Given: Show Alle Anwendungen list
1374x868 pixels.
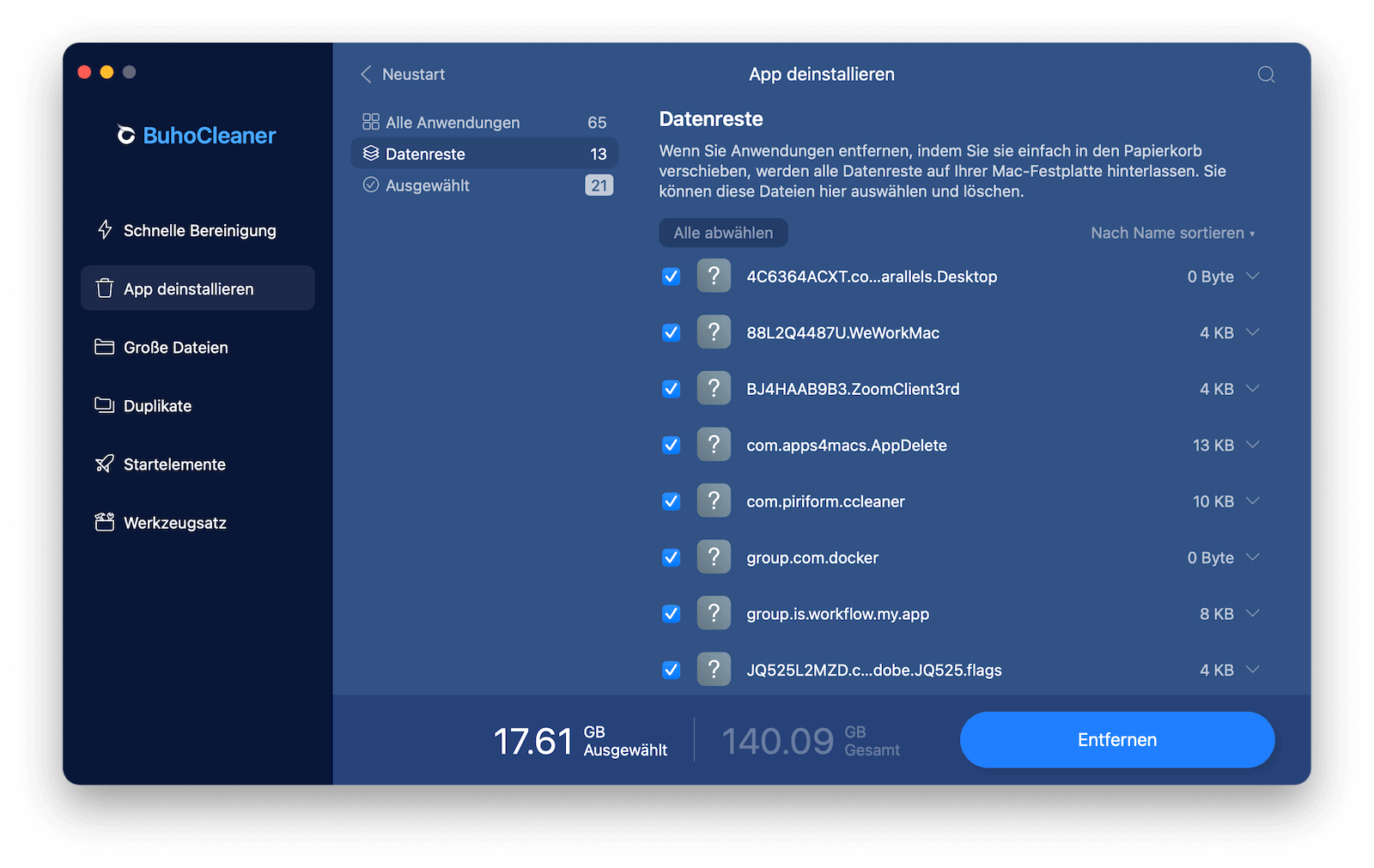Looking at the screenshot, I should 484,122.
